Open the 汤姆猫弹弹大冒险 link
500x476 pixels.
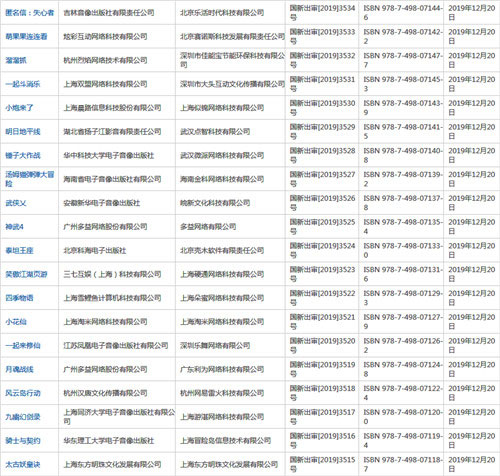30,179
